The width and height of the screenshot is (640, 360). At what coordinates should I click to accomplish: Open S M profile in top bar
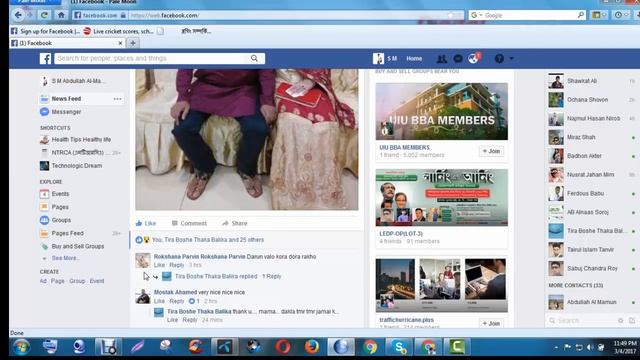[384, 59]
